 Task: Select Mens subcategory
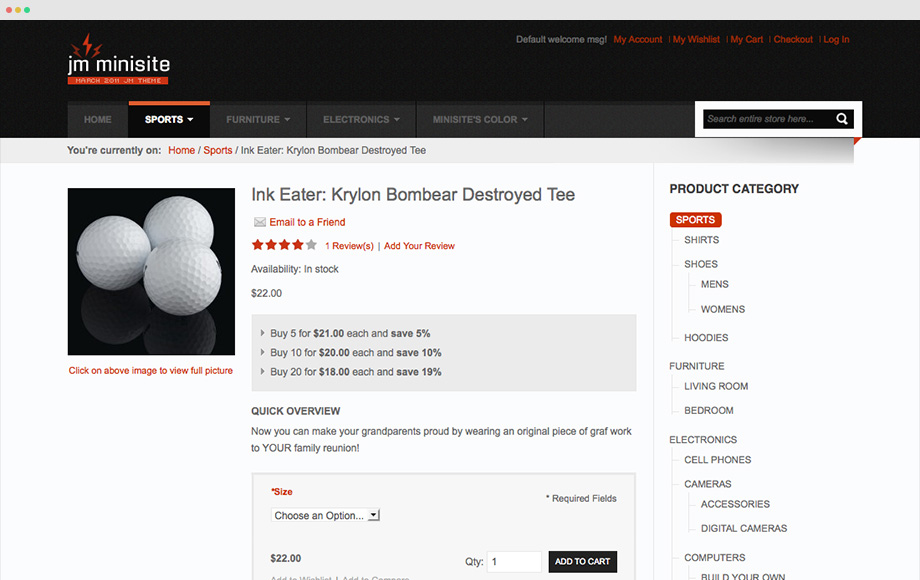point(715,284)
